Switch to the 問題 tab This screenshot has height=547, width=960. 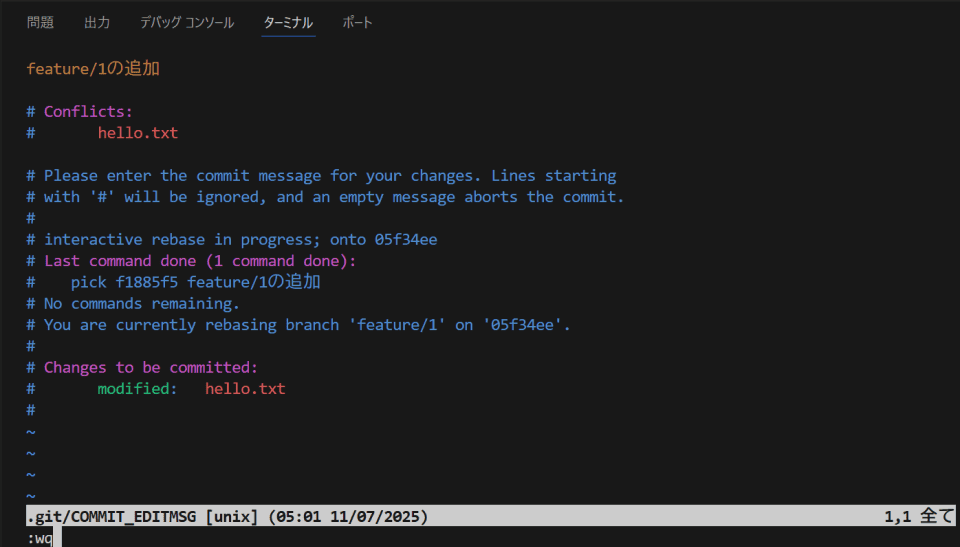40,23
